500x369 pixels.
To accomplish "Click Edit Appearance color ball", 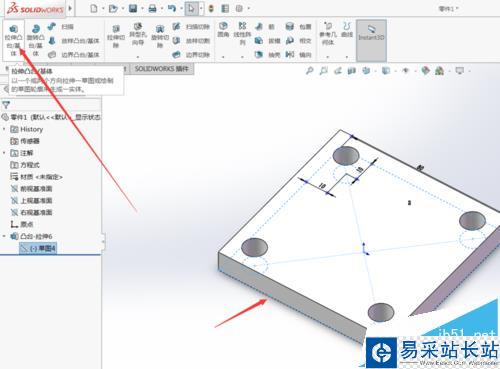I will click(x=425, y=71).
